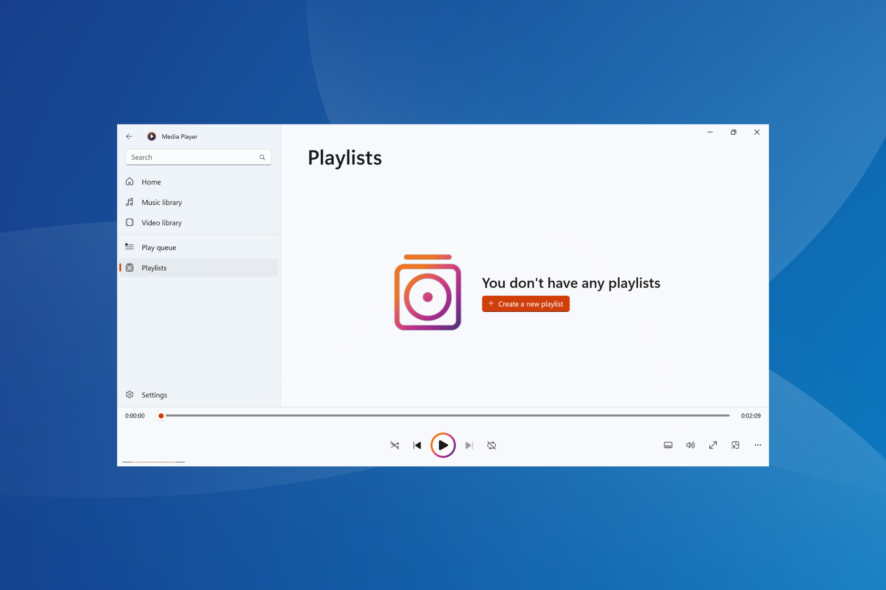The width and height of the screenshot is (886, 590).
Task: Click the back arrow in Media Player
Action: pos(129,136)
